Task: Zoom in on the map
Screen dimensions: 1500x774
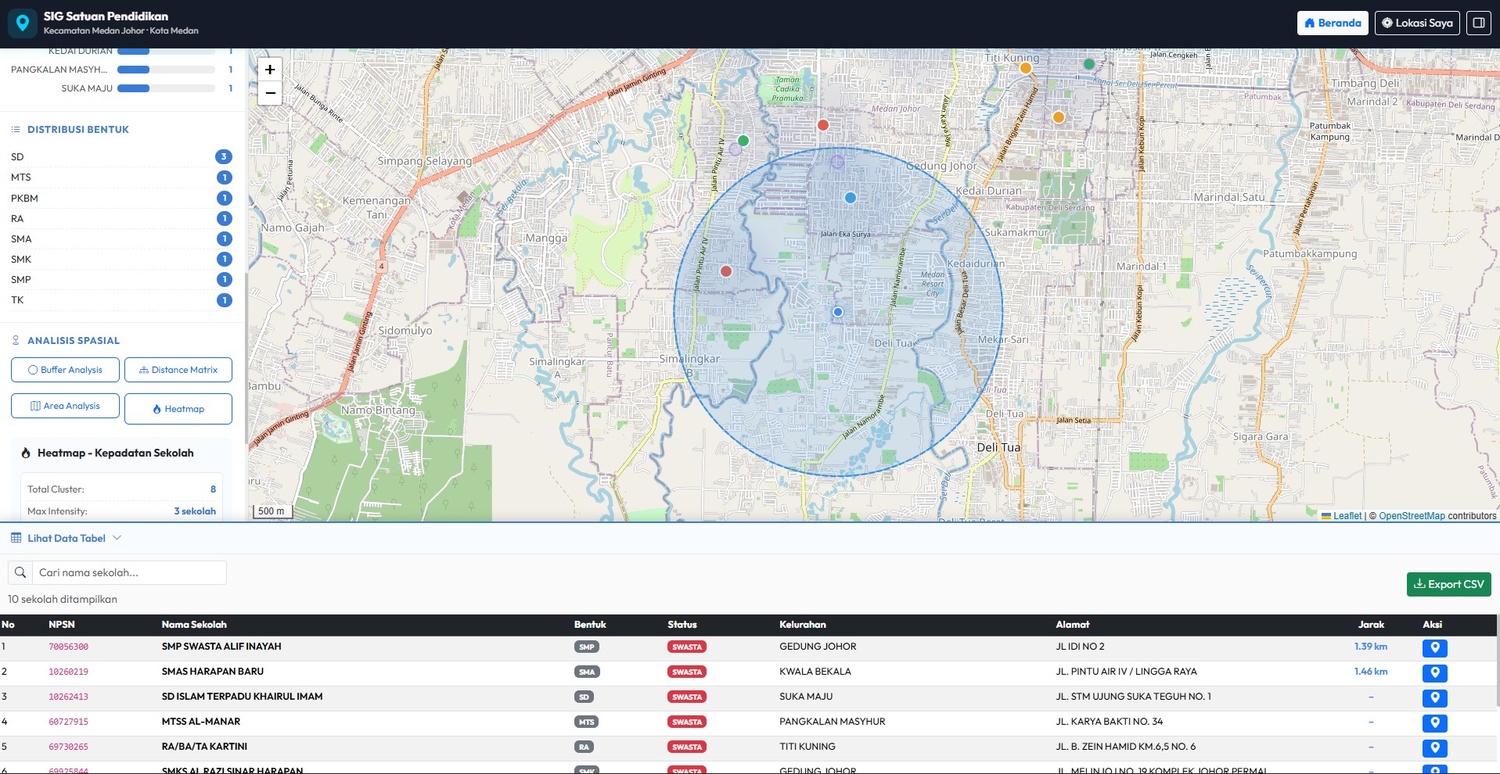Action: pyautogui.click(x=270, y=69)
